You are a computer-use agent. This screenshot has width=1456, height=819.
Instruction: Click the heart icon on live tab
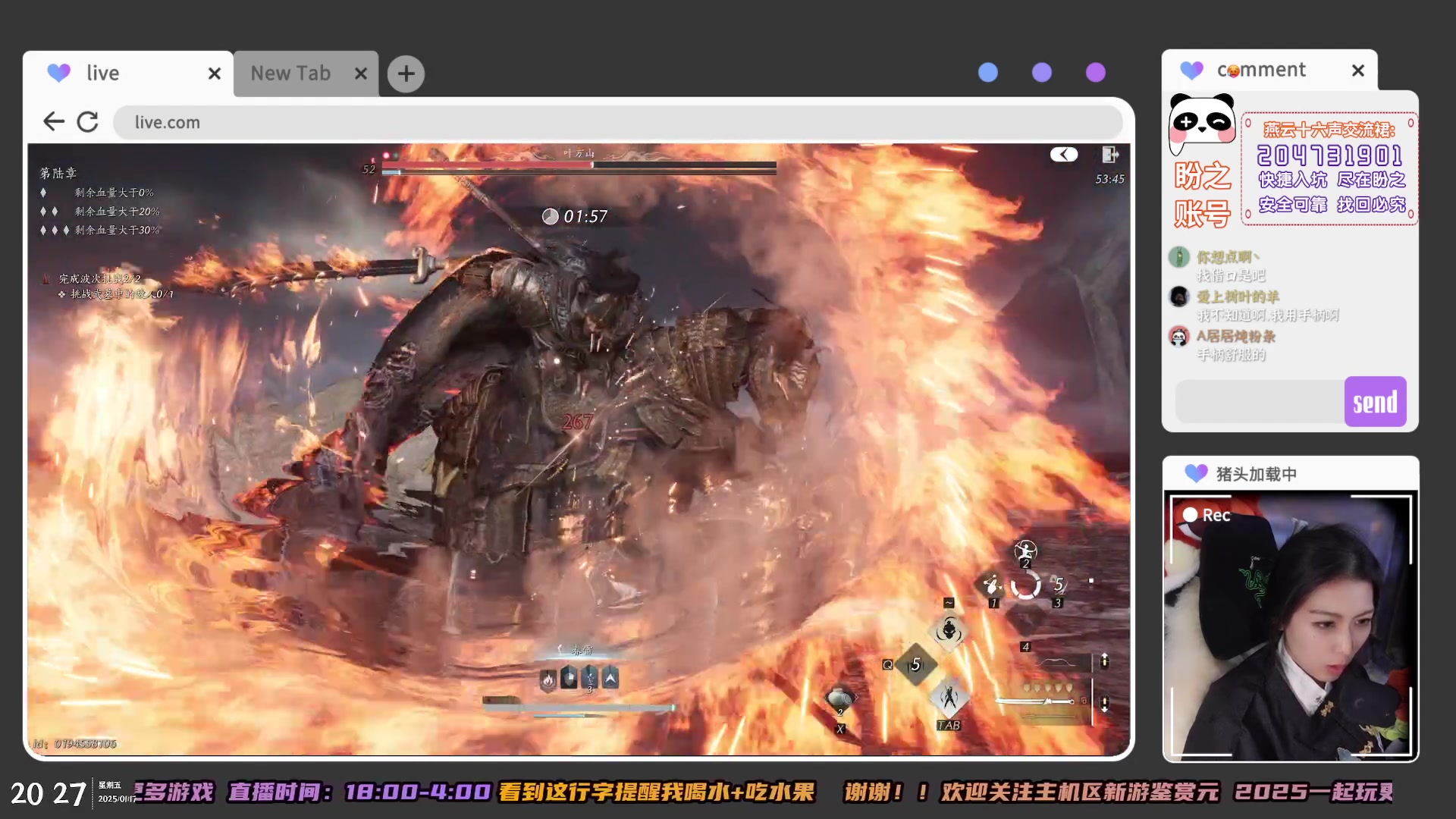[x=58, y=73]
